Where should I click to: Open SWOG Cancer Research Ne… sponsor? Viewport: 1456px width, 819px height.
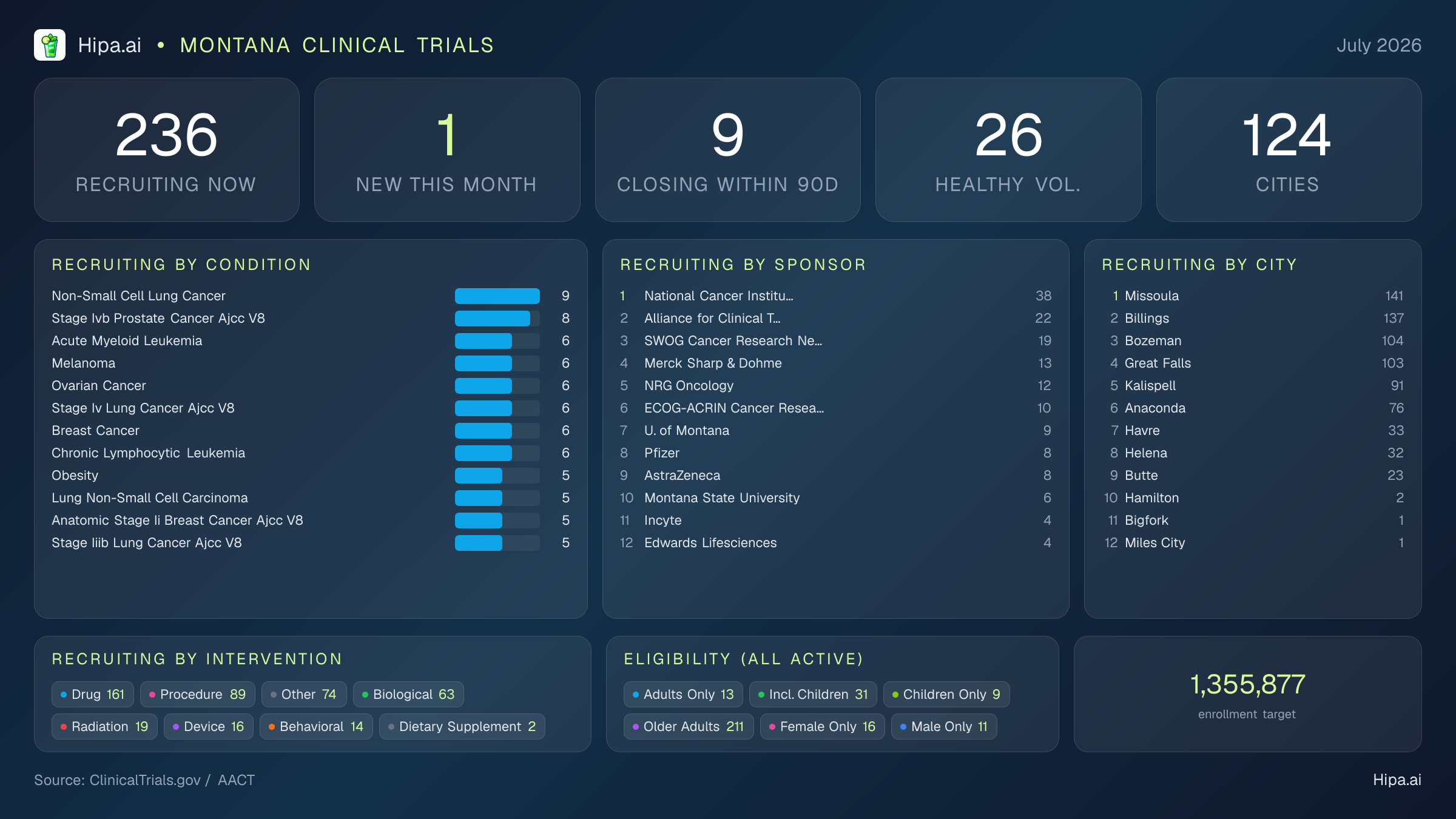click(835, 341)
